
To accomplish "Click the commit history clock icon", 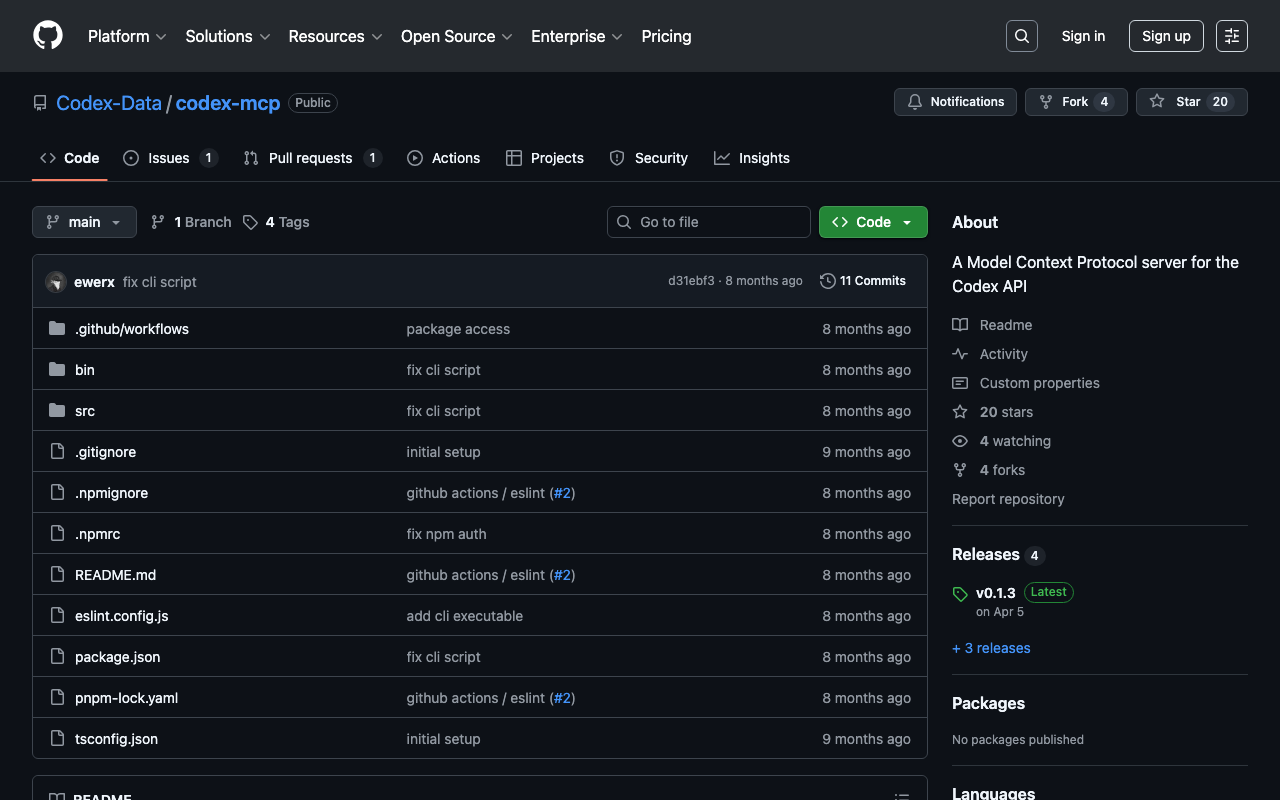I will click(827, 281).
